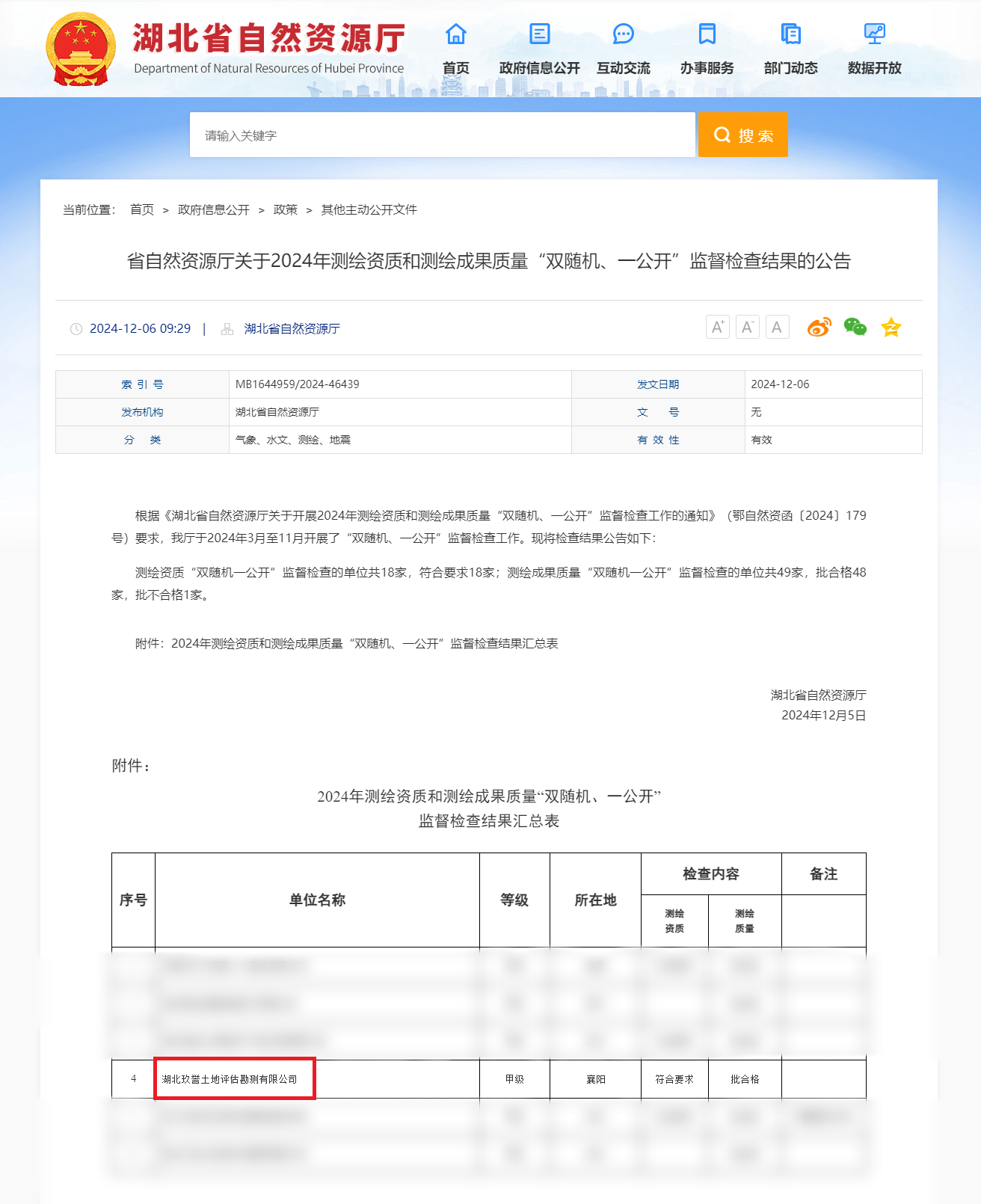Click the 湖北省自然资源厅 source link
This screenshot has width=981, height=1204.
click(292, 329)
